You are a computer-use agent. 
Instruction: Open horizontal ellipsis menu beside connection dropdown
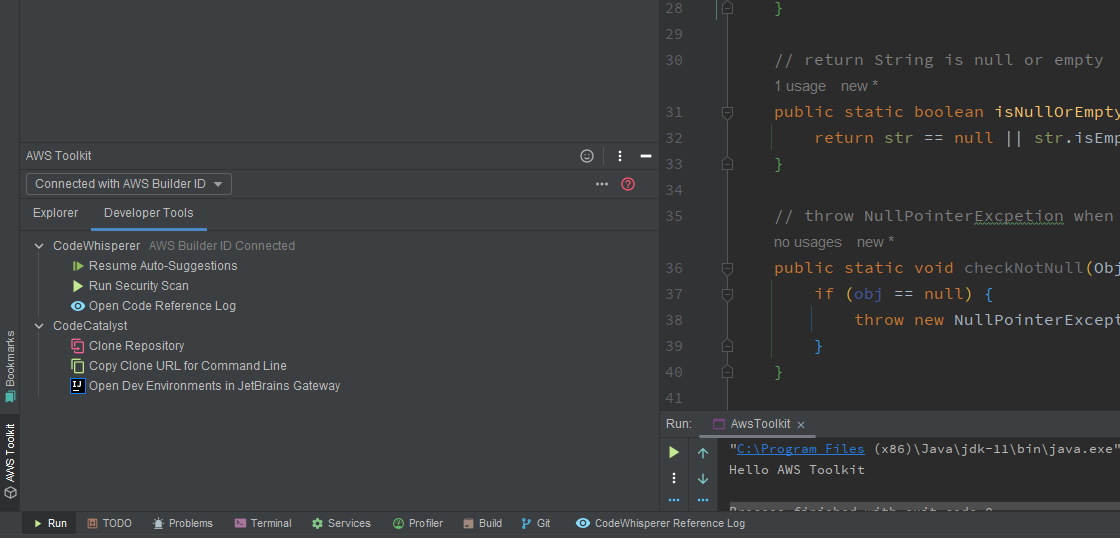coord(602,184)
